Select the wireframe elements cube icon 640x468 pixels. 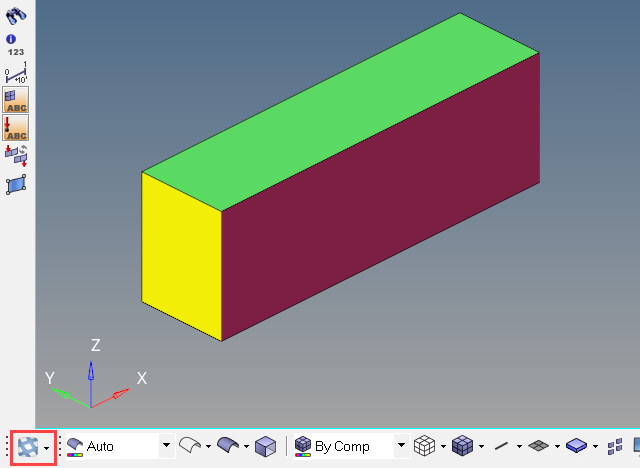[425, 446]
